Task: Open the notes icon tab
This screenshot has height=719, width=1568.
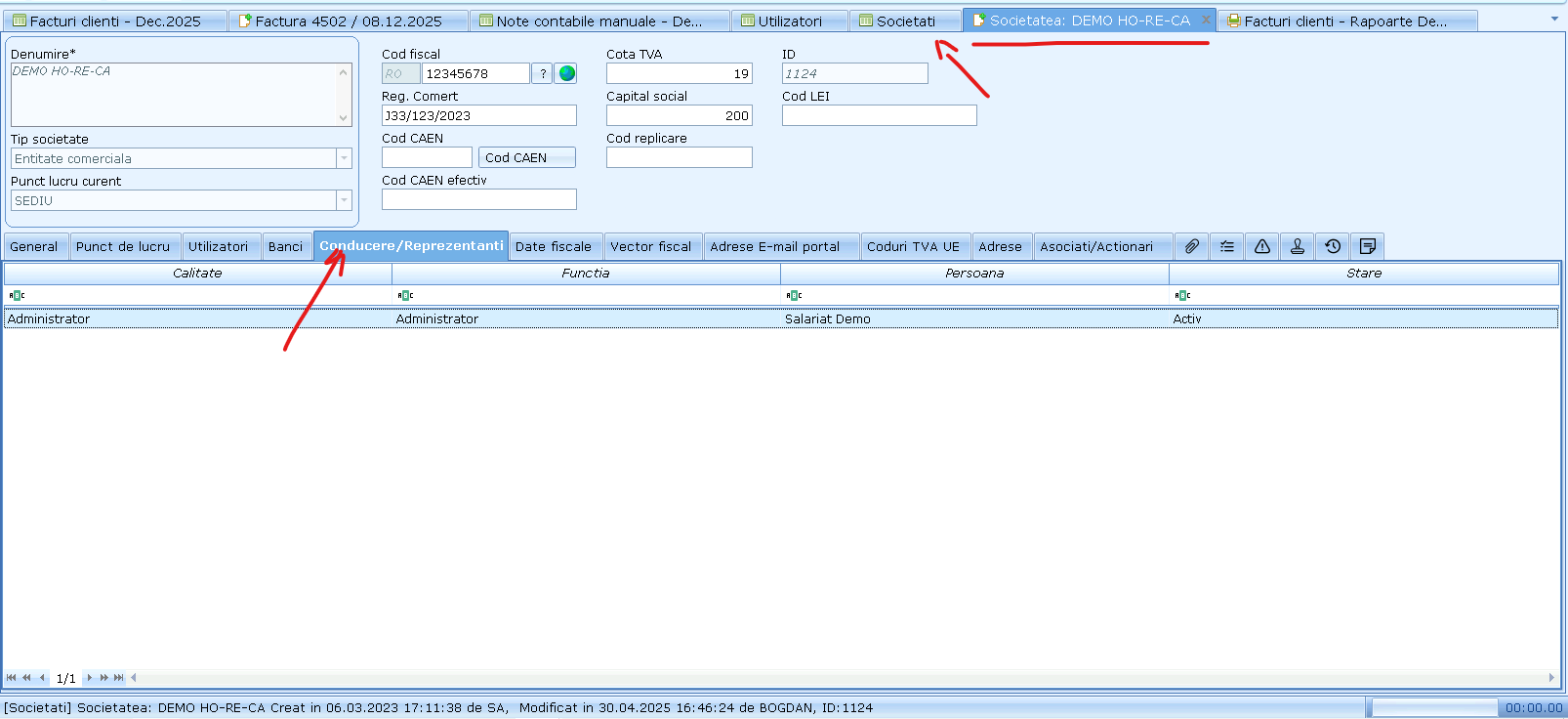Action: [x=1368, y=246]
